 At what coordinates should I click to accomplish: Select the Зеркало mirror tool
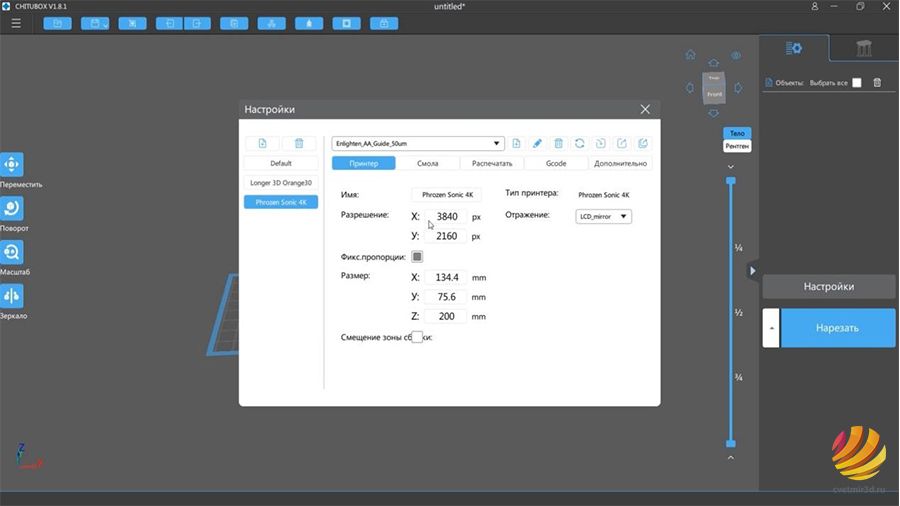click(12, 296)
